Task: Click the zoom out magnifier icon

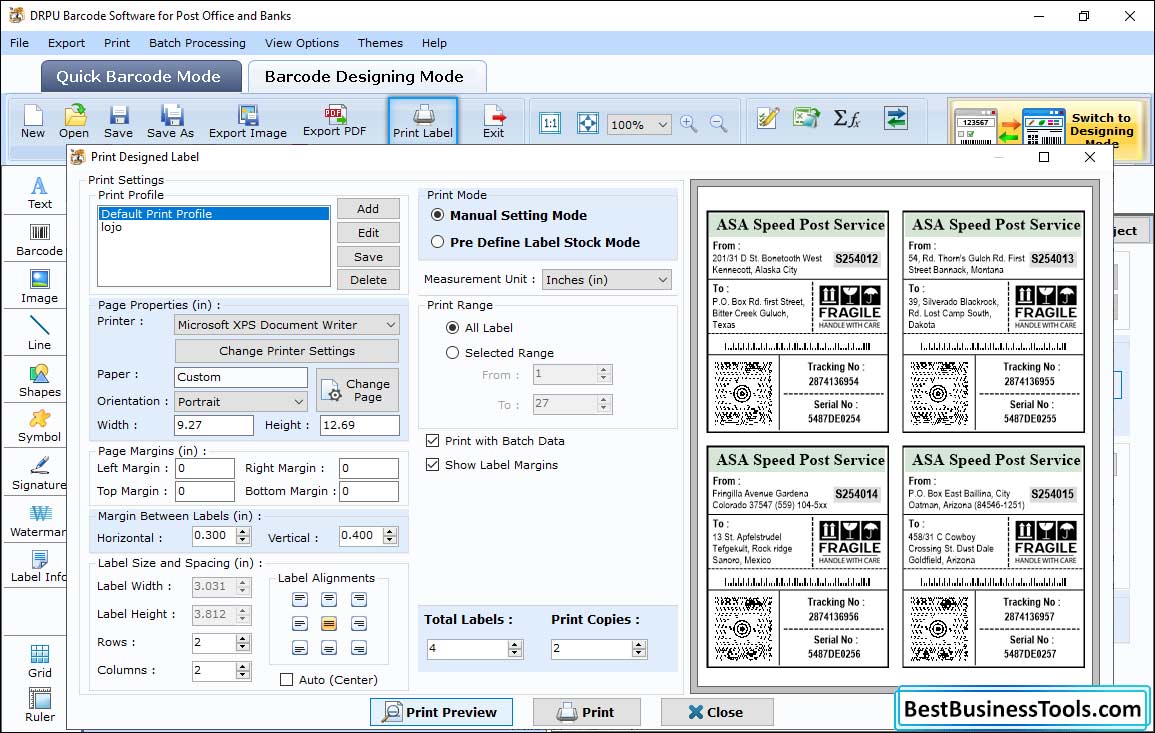Action: tap(718, 123)
